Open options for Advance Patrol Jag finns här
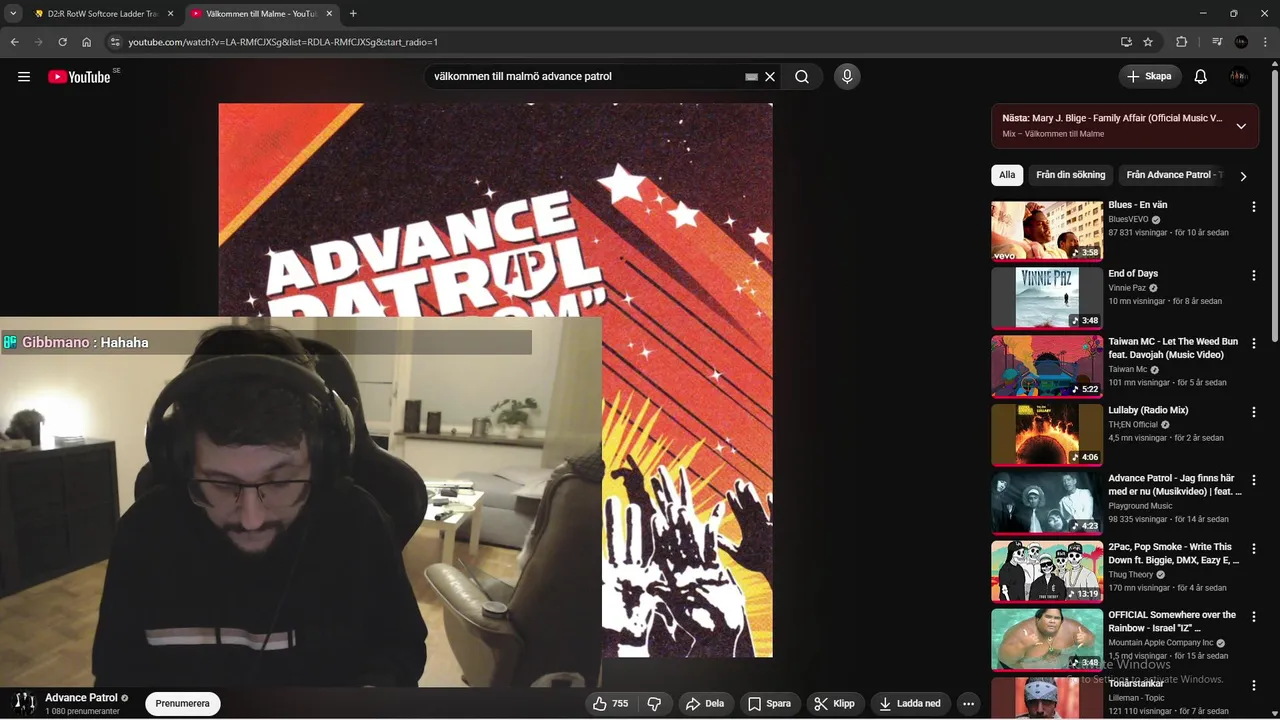The width and height of the screenshot is (1280, 720). (x=1254, y=480)
